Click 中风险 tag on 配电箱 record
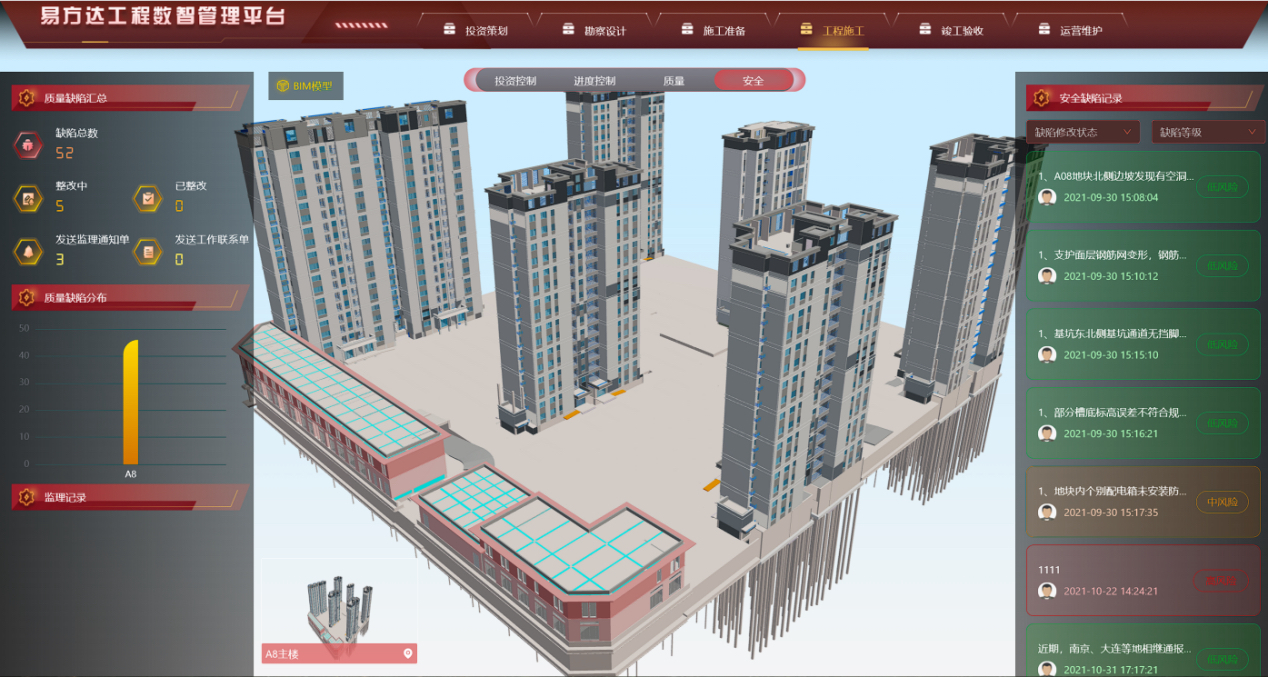1268x677 pixels. click(x=1222, y=502)
